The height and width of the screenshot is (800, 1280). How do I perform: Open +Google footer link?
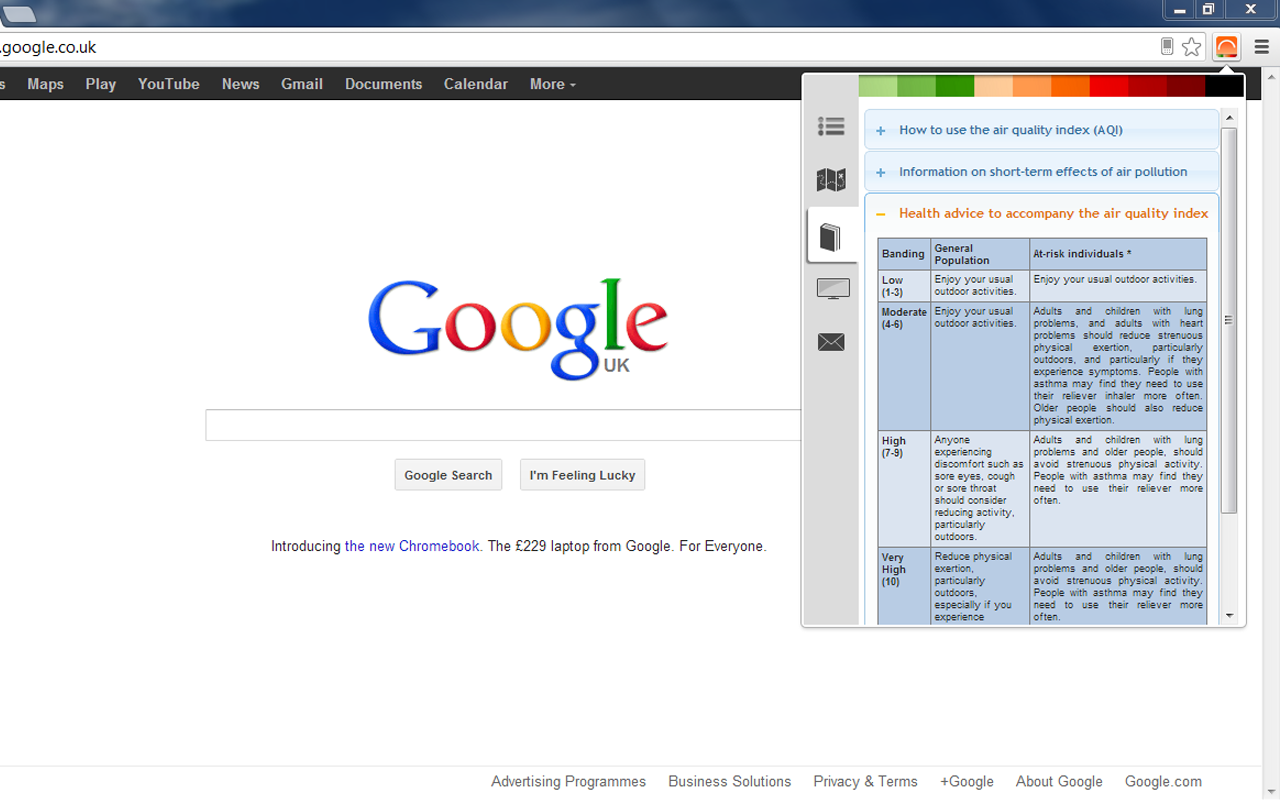967,782
